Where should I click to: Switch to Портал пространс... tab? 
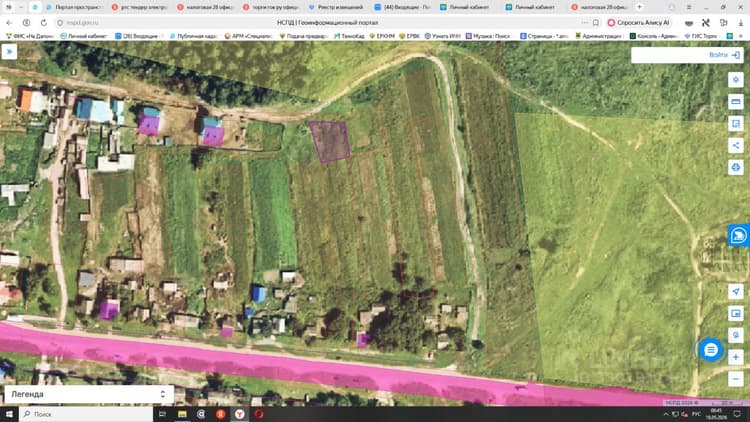tap(74, 7)
